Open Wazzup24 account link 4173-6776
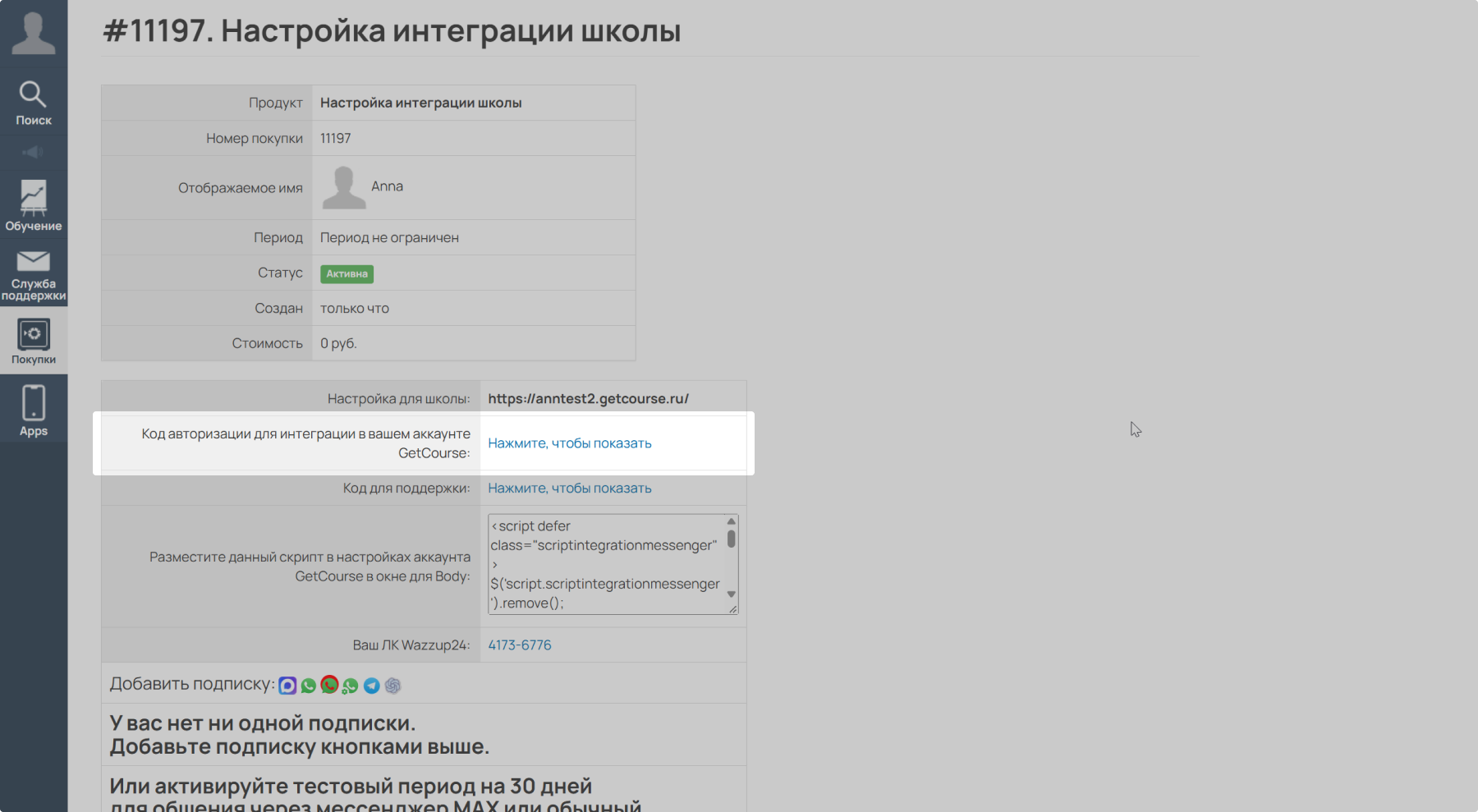This screenshot has height=812, width=1478. 520,645
